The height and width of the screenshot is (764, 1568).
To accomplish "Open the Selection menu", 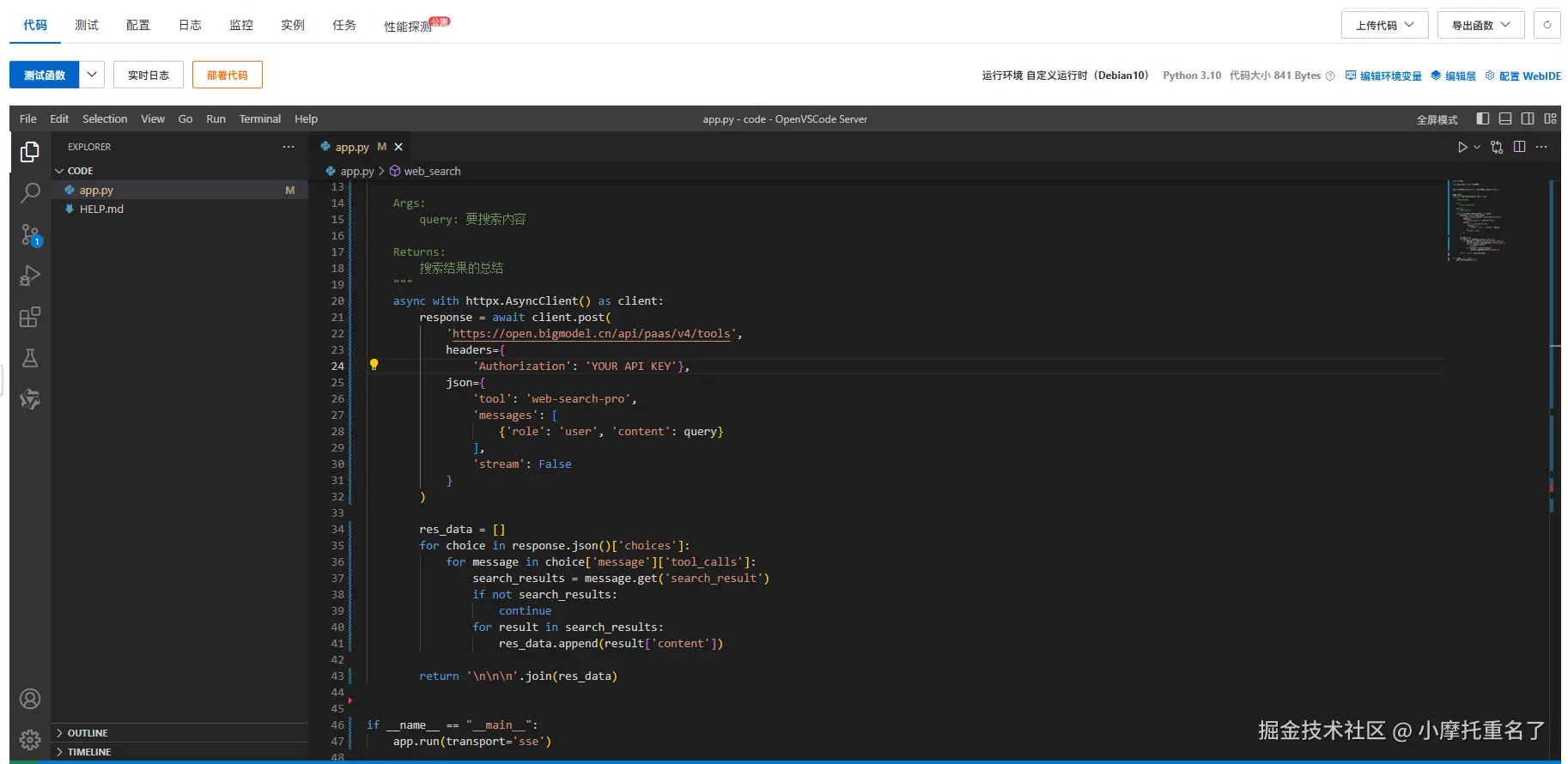I will pyautogui.click(x=105, y=118).
